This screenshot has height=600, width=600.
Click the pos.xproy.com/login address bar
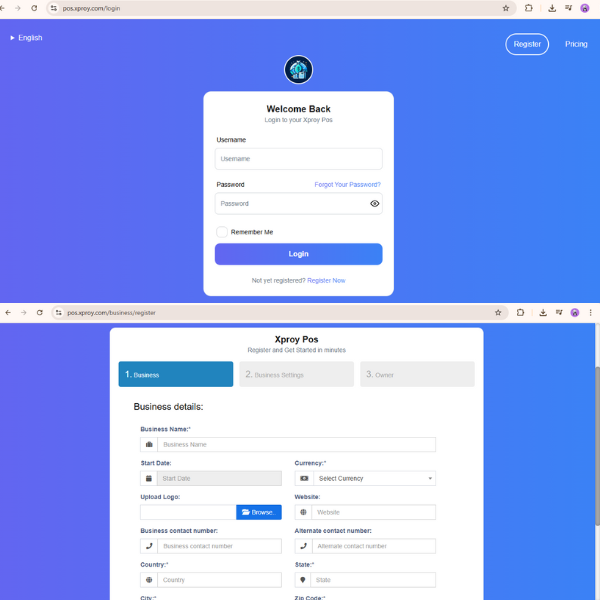(x=281, y=8)
